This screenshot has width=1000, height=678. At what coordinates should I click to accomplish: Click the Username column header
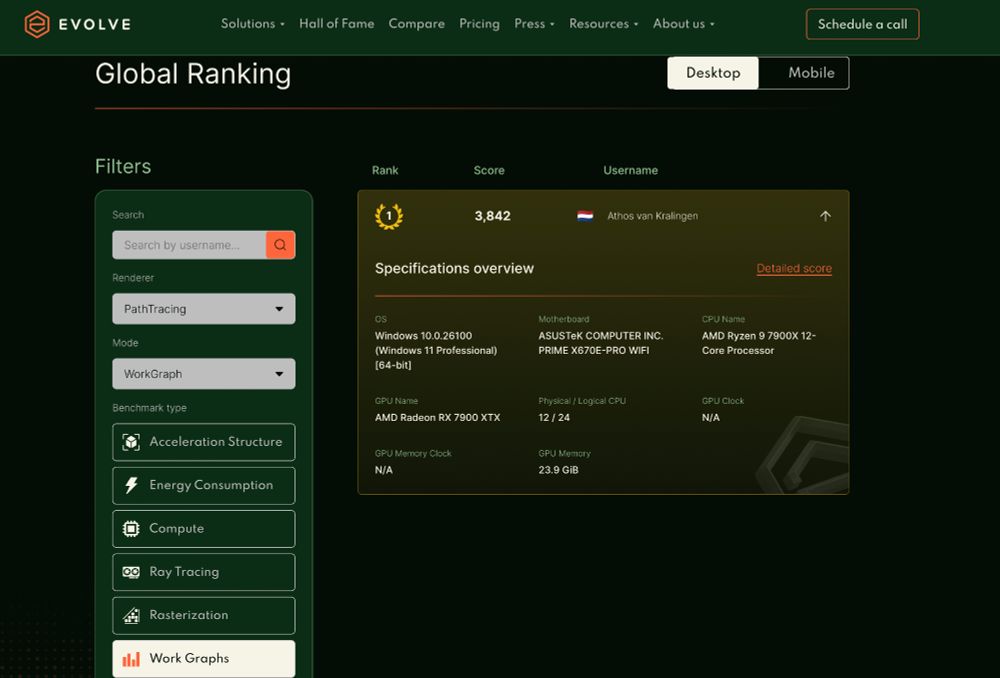[x=631, y=170]
